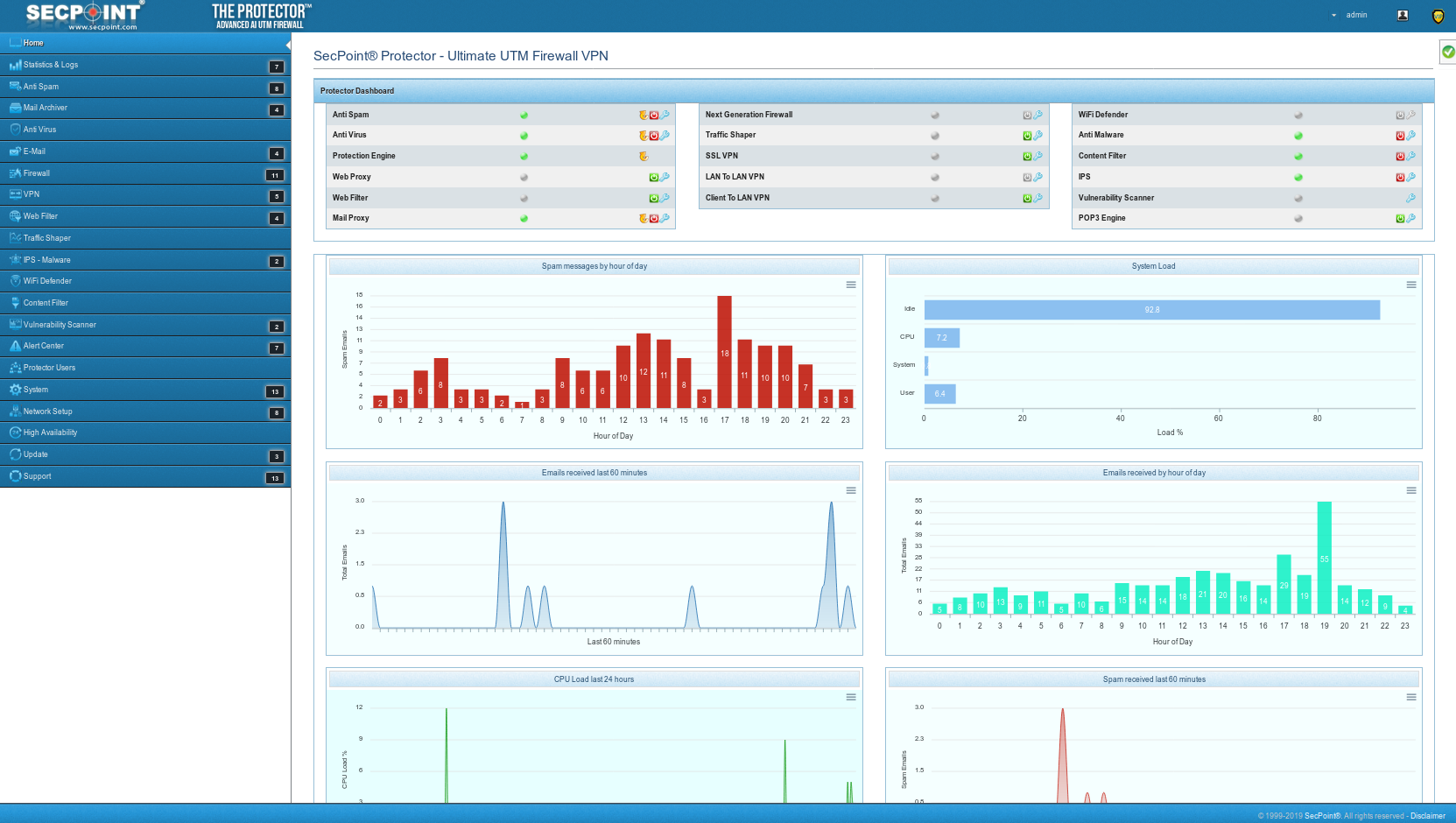Open Emails received by hour chart menu
The height and width of the screenshot is (823, 1456).
coord(1411,490)
